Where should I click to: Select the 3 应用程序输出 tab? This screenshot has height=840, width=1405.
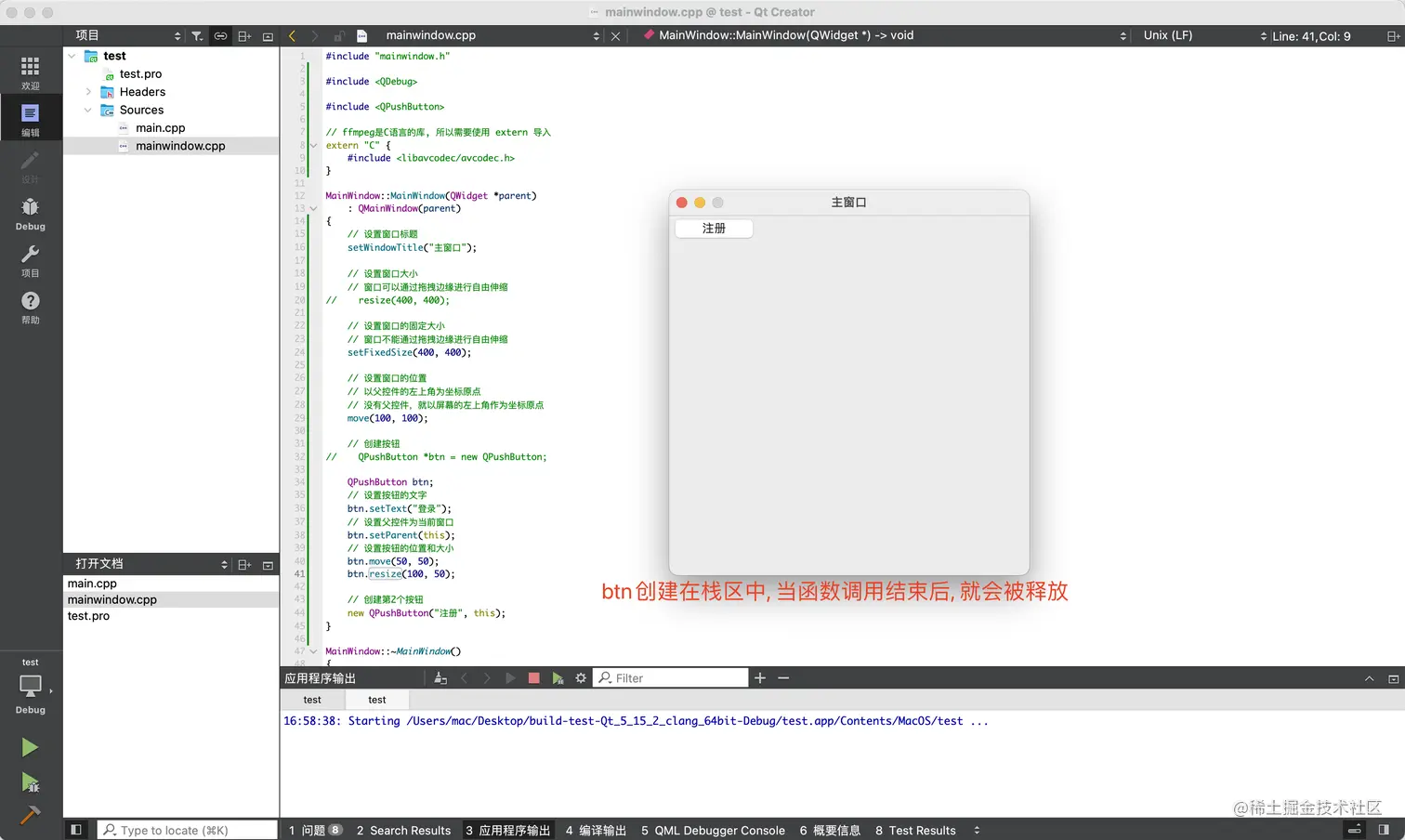507,830
